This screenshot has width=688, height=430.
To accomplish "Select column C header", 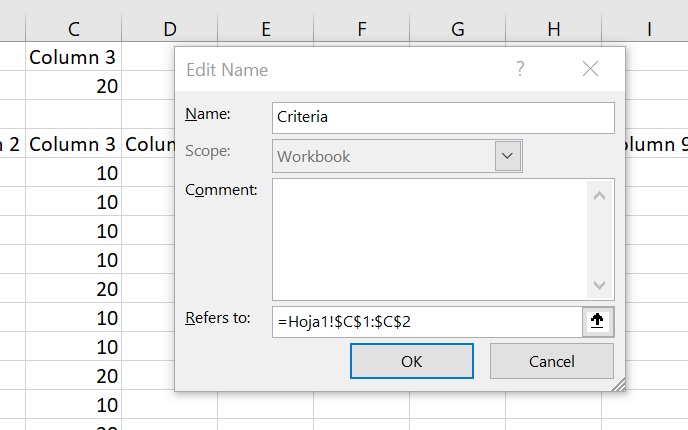I will (x=74, y=30).
